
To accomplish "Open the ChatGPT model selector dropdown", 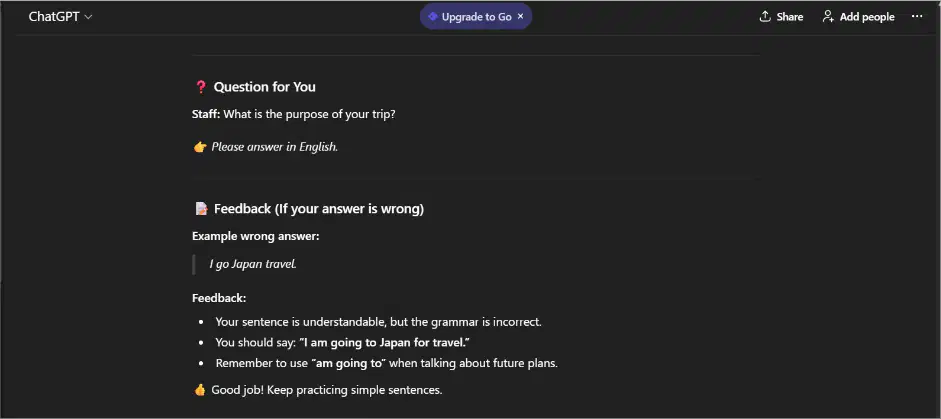I will click(60, 17).
